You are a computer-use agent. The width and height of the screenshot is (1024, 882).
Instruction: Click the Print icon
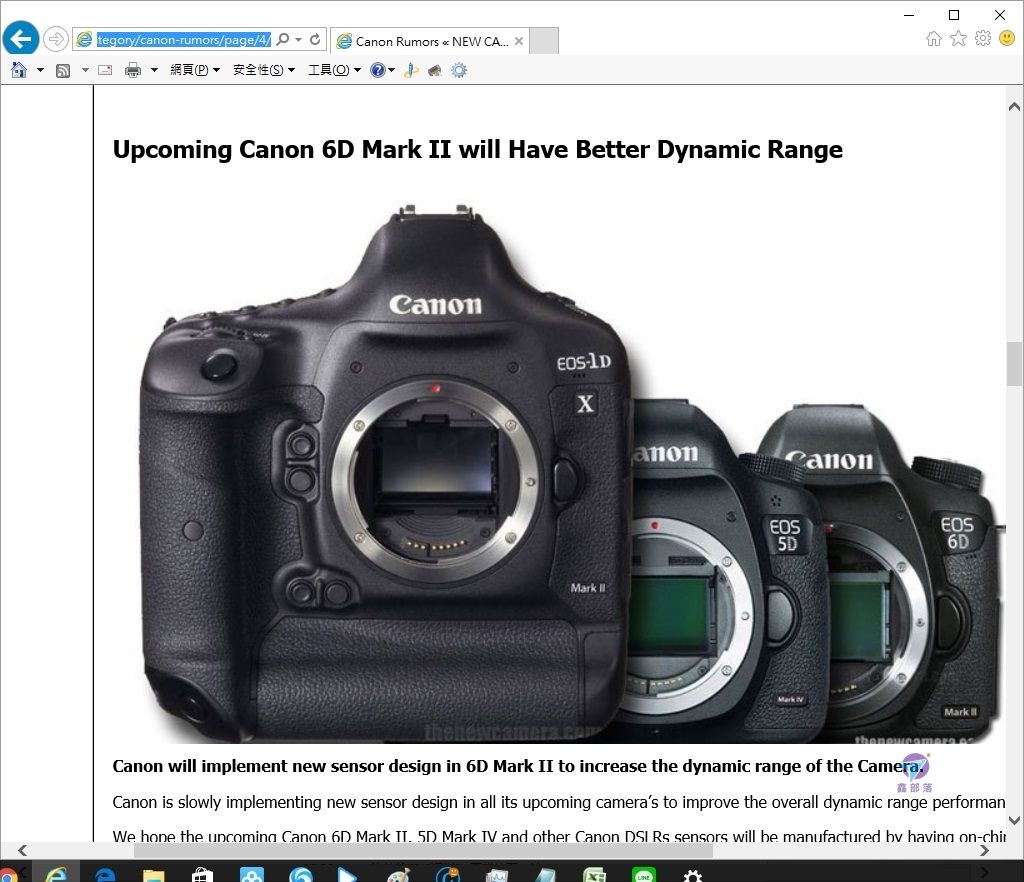(133, 70)
